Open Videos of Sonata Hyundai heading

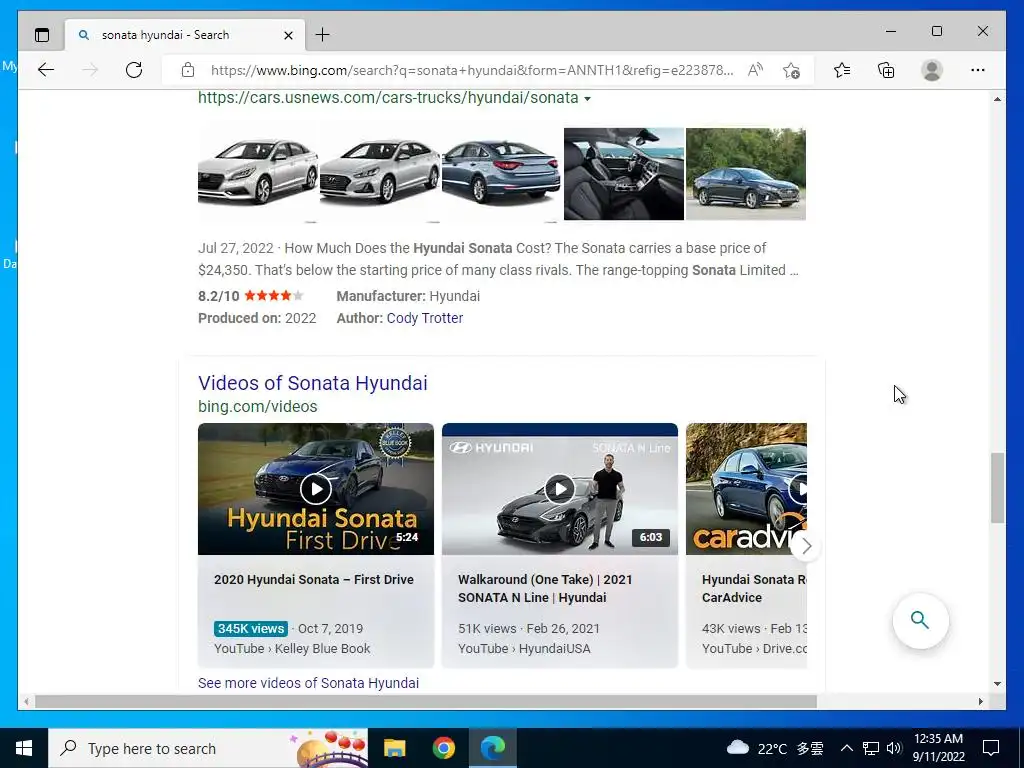tap(313, 383)
